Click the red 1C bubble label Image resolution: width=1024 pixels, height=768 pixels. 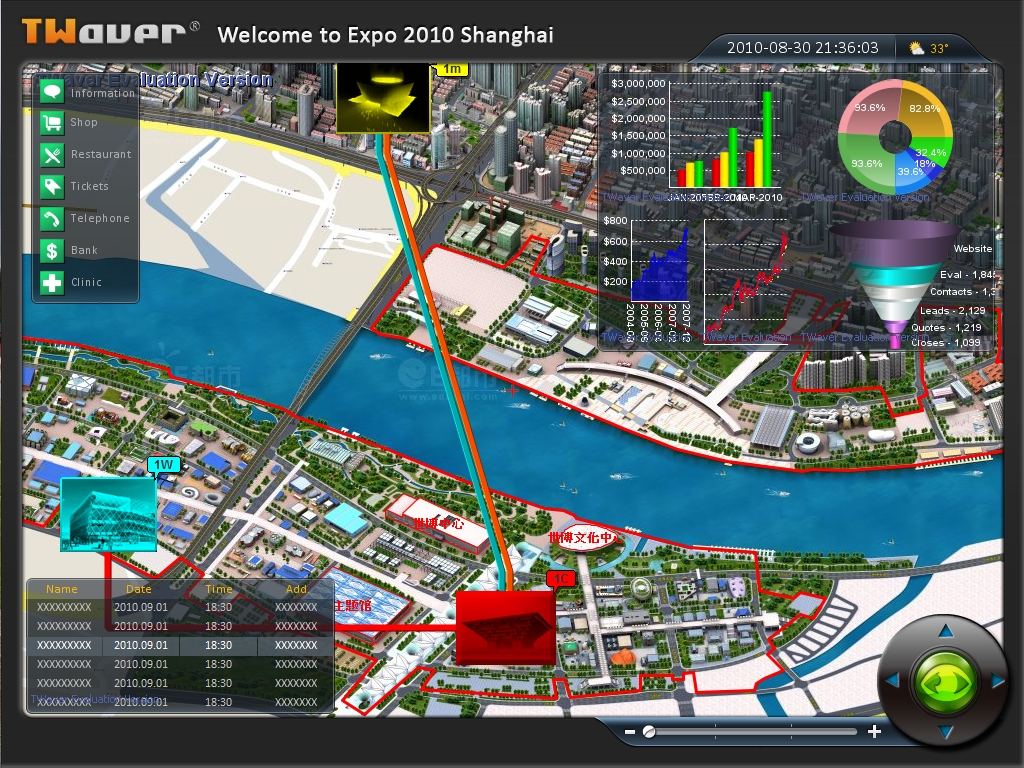coord(561,579)
